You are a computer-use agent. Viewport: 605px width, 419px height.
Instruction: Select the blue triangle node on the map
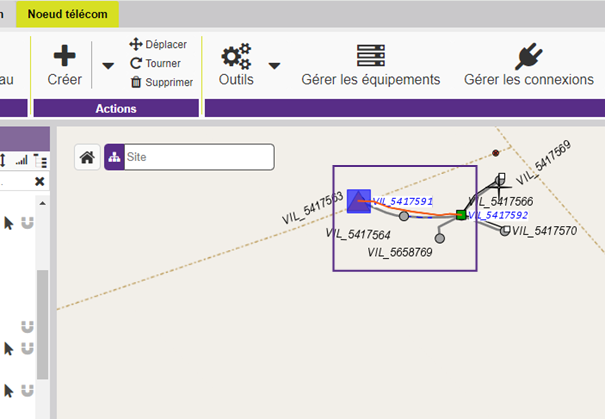[x=359, y=201]
